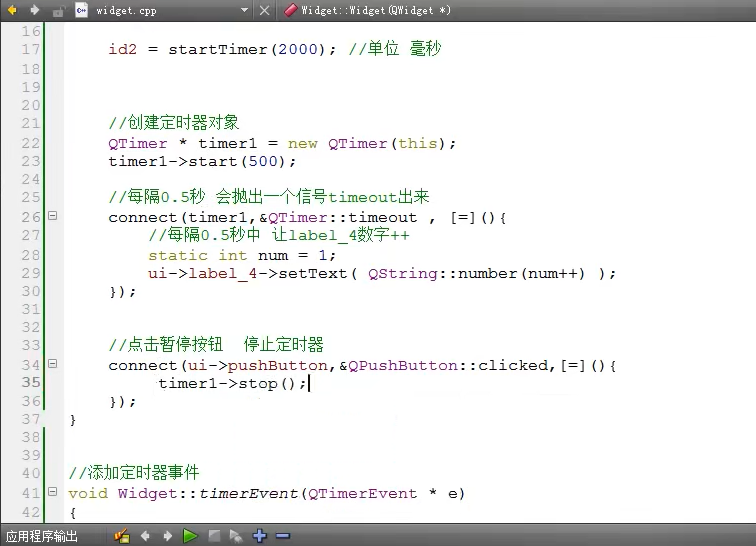Click line number 17 in the gutter
Image resolution: width=756 pixels, height=546 pixels.
tap(31, 49)
